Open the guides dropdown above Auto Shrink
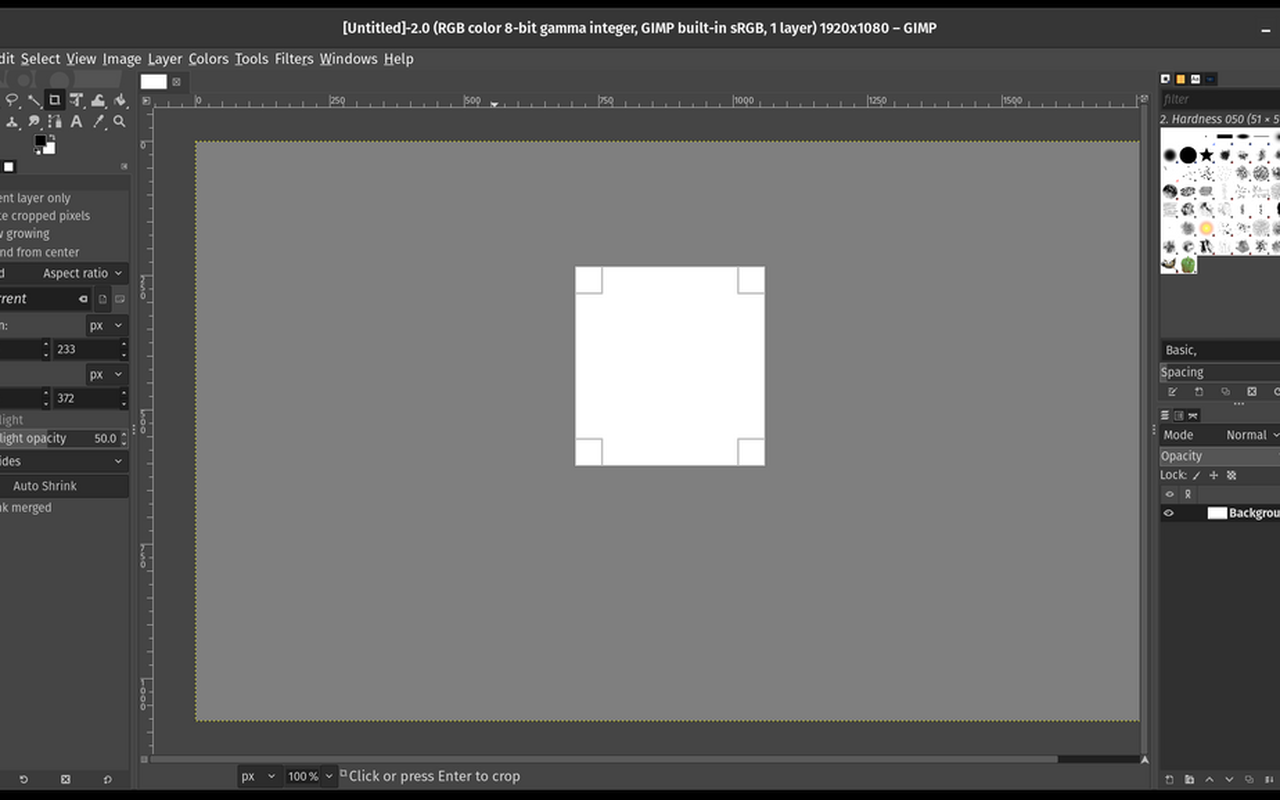 point(64,461)
